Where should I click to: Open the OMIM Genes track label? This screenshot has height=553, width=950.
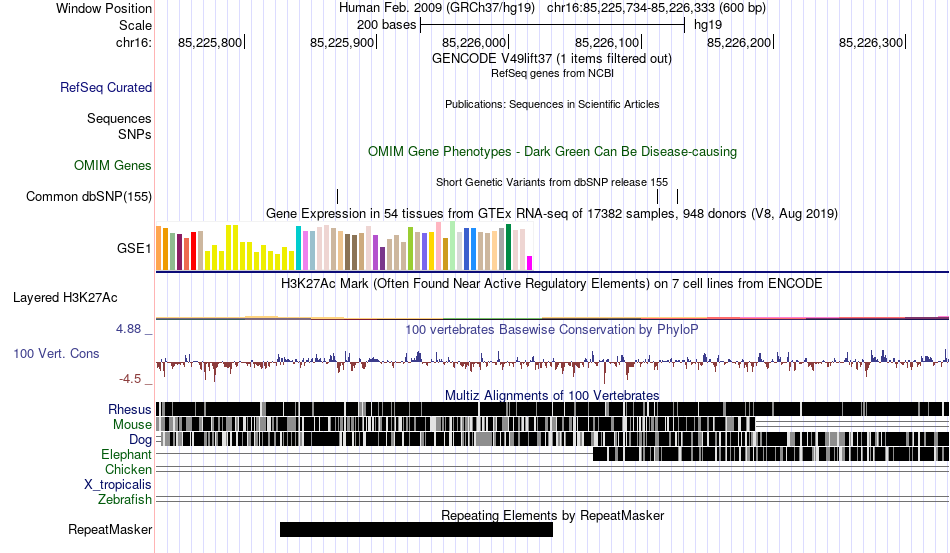click(x=113, y=165)
